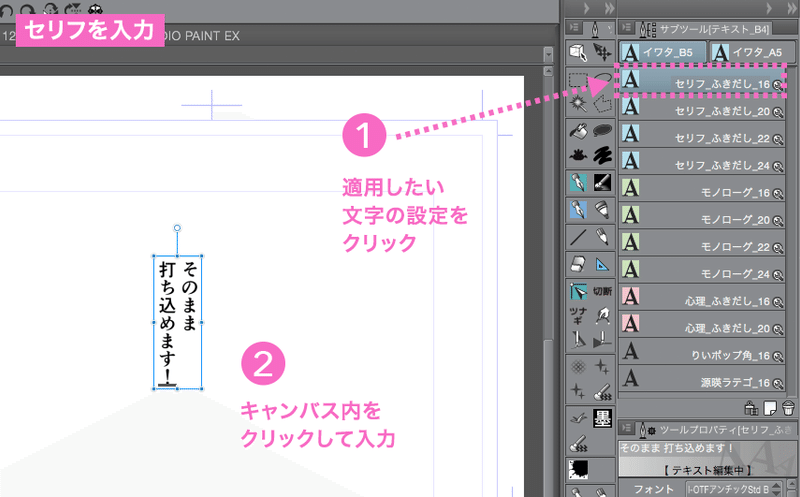The height and width of the screenshot is (497, 800).
Task: Pick the control point cursor tool
Action: tap(578, 291)
